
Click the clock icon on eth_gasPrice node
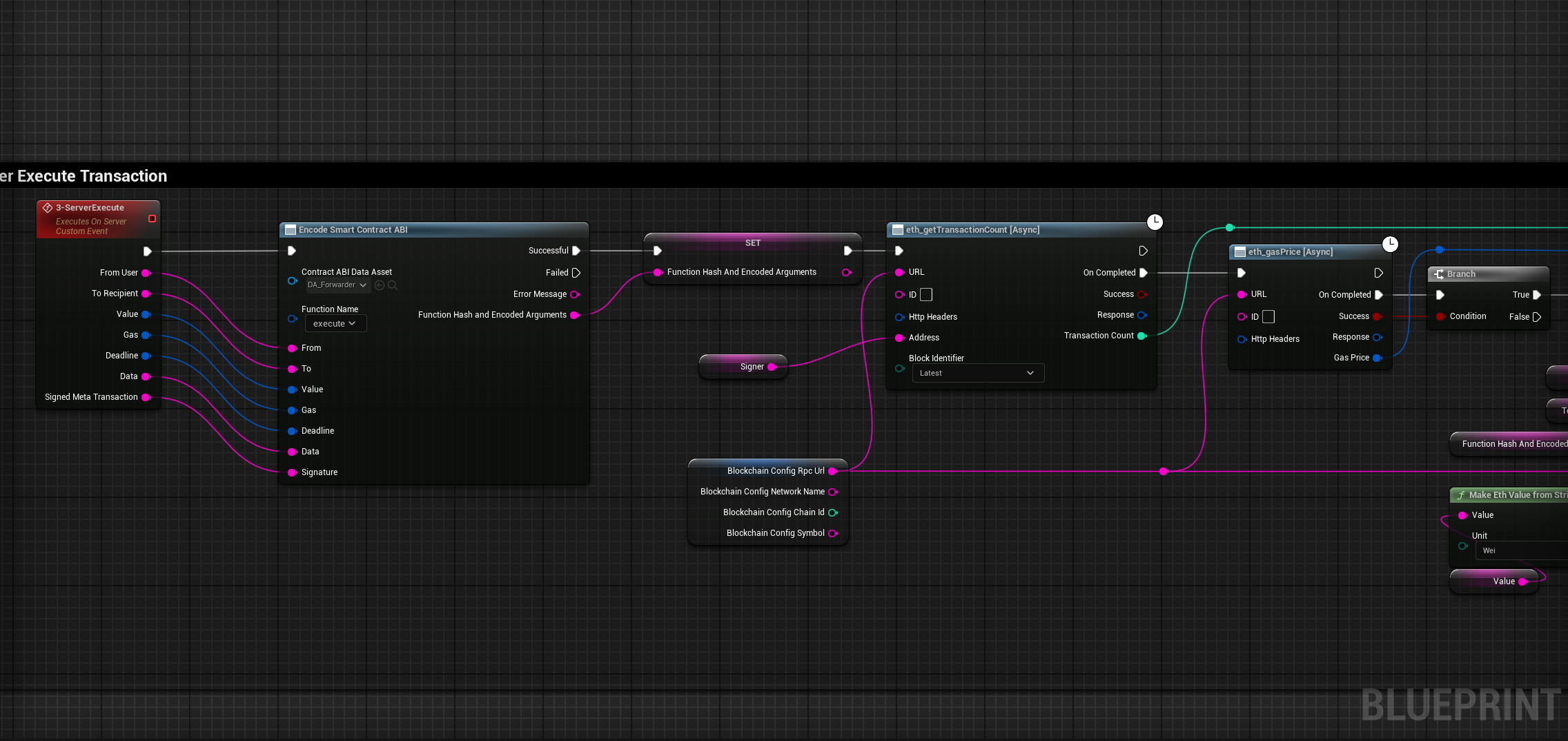[1390, 244]
